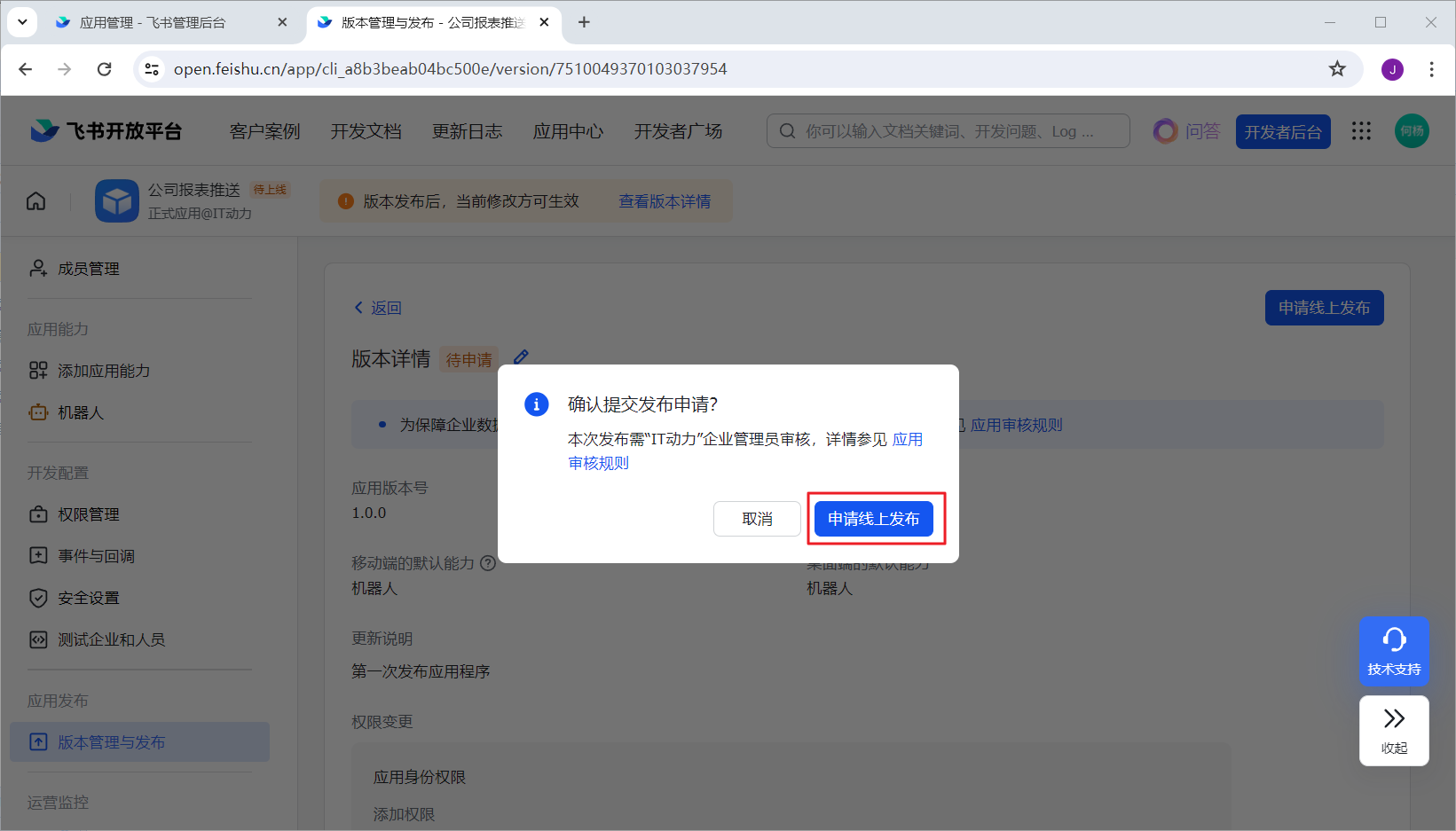Image resolution: width=1456 pixels, height=831 pixels.
Task: Open the app grid launcher icon
Action: click(1361, 131)
